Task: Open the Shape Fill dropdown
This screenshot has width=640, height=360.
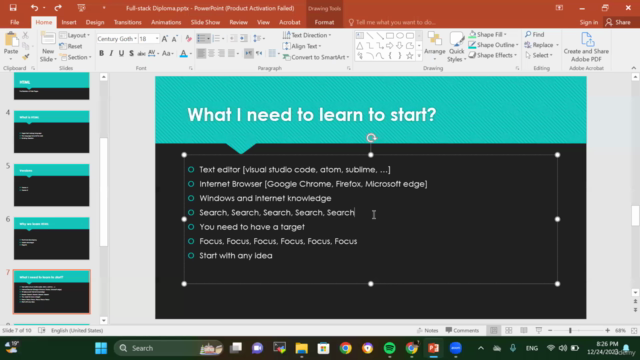Action: 488,34
